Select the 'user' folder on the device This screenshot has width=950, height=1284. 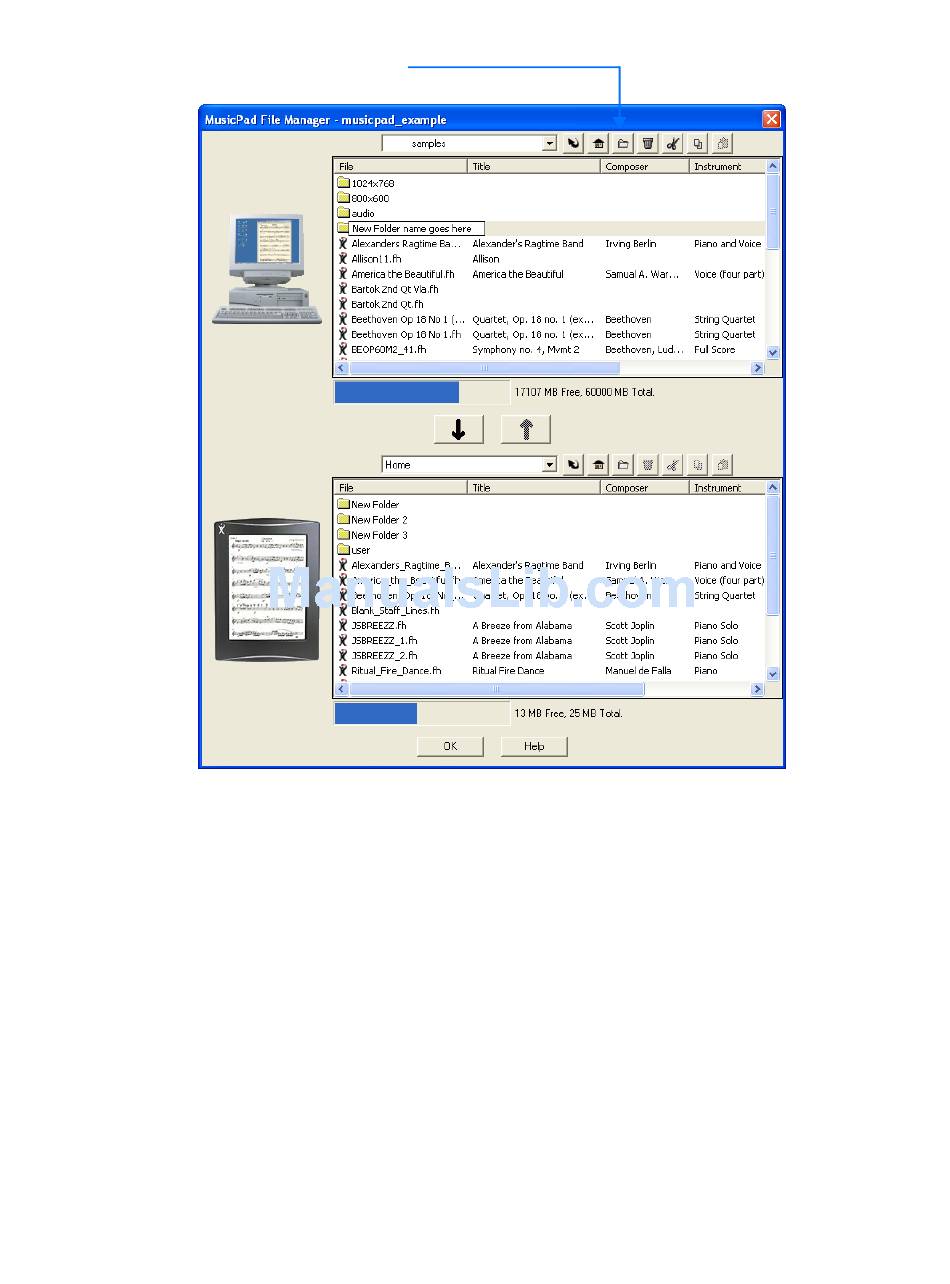click(x=354, y=550)
